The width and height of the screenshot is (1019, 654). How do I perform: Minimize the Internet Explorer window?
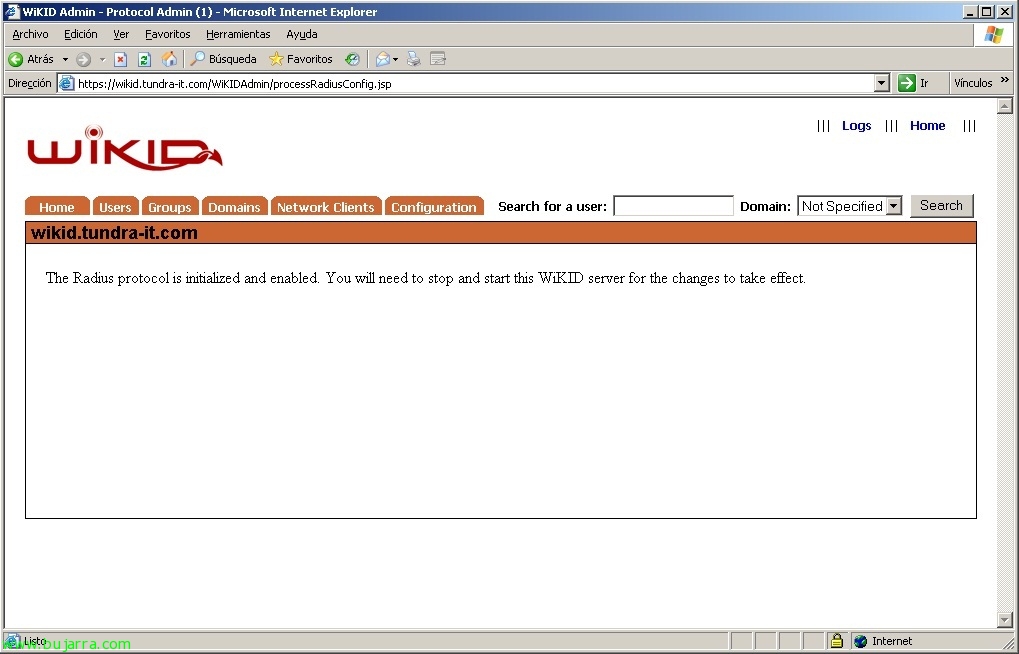[x=970, y=12]
